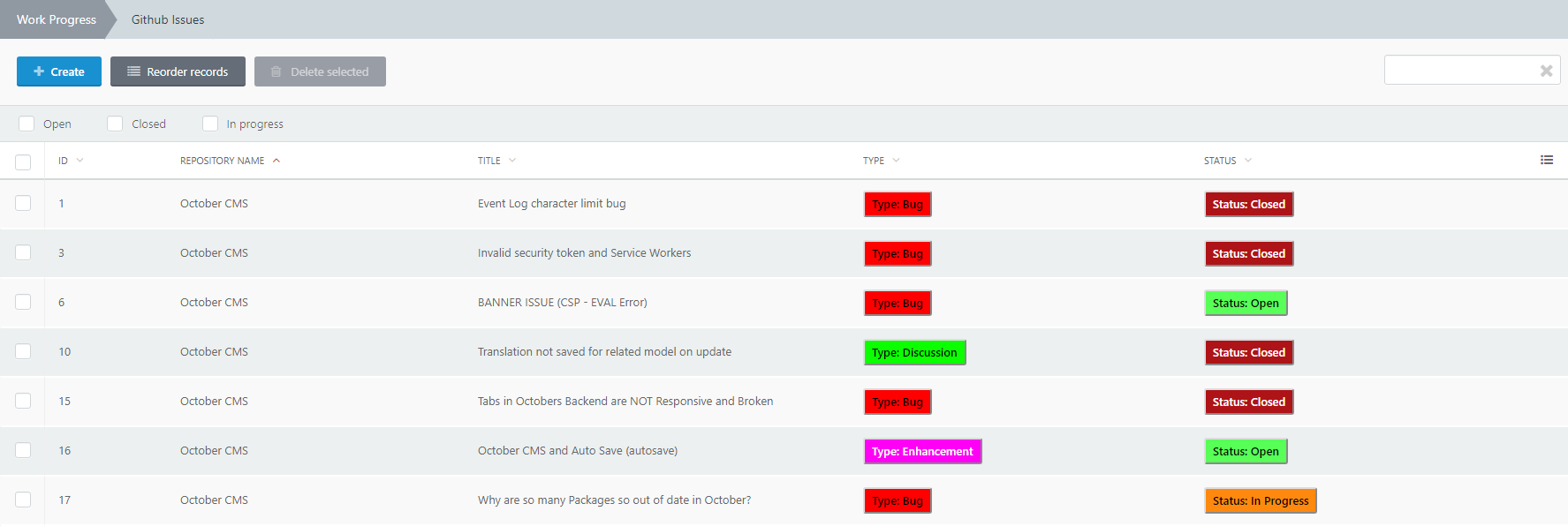Open 'Invalid security token and Service Workers' record

584,252
